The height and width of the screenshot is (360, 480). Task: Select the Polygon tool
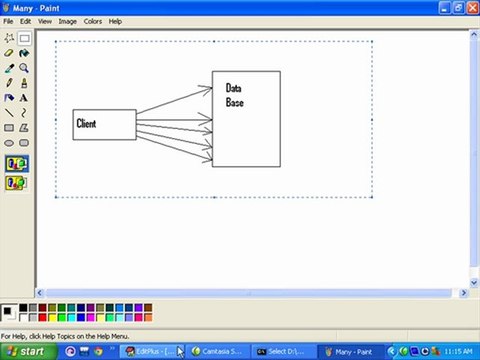(x=24, y=128)
